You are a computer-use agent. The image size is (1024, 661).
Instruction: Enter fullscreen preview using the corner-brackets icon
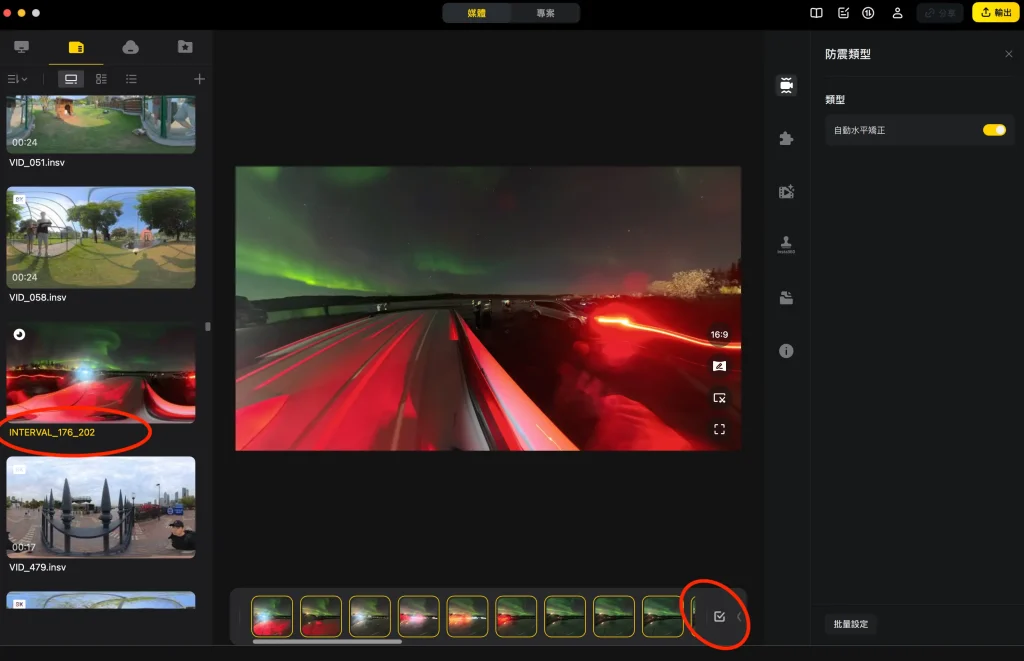719,430
